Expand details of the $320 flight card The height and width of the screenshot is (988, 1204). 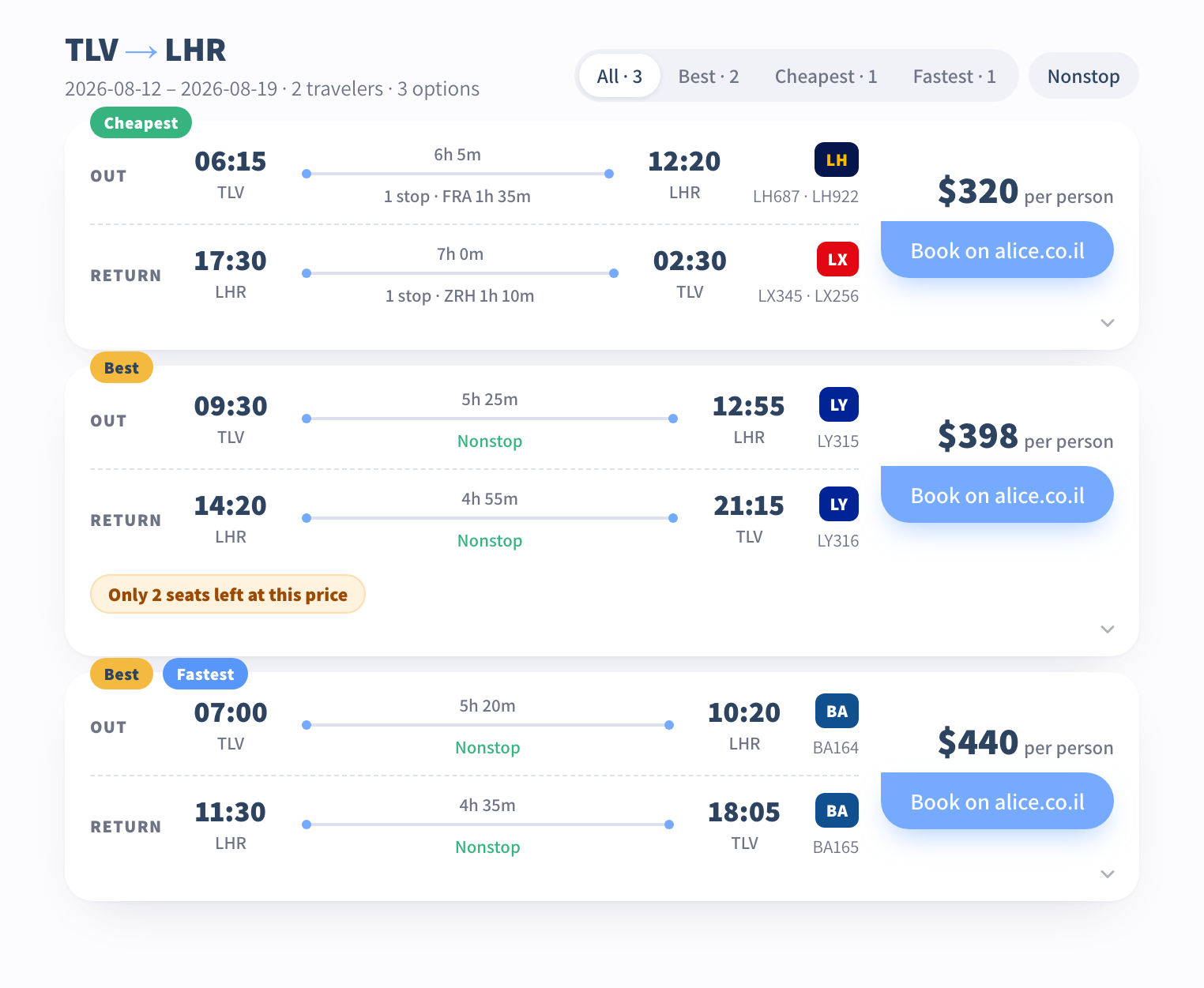1108,323
